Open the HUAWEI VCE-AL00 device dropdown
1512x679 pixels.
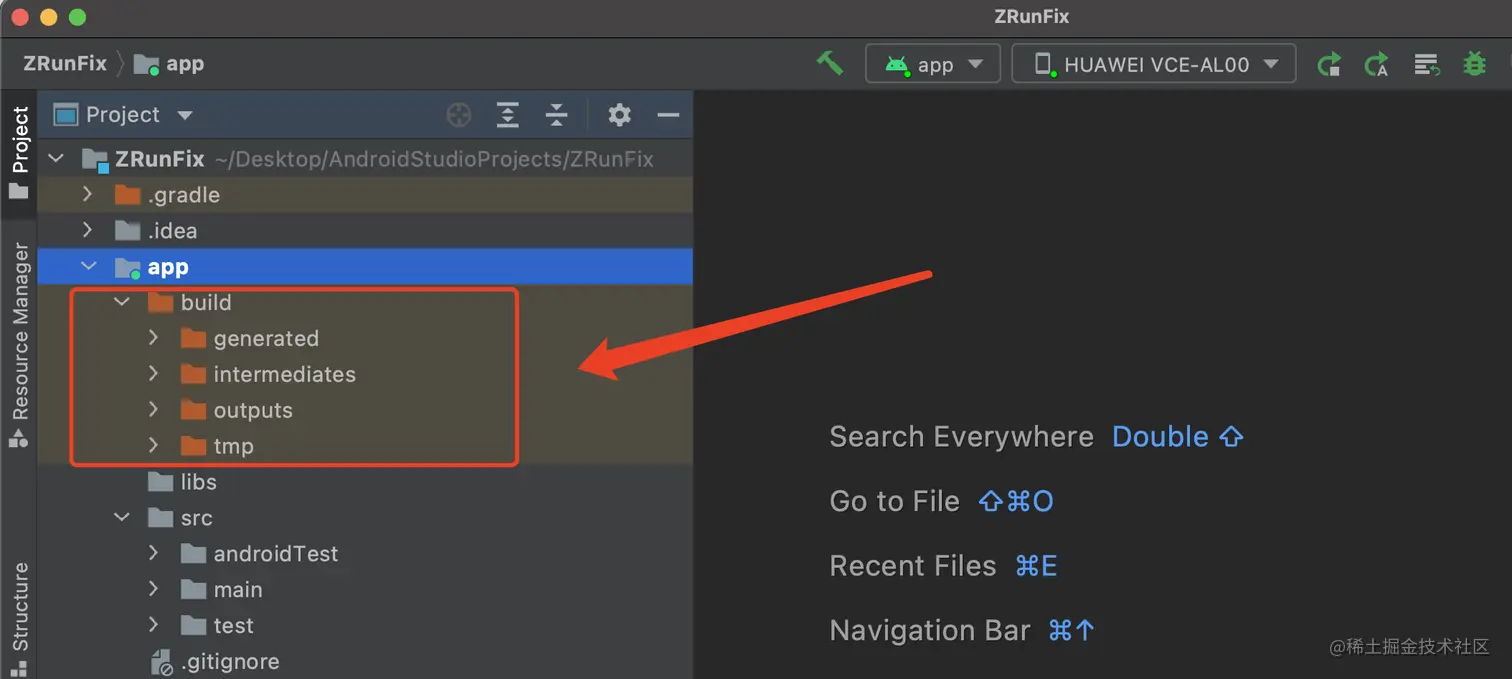1154,64
